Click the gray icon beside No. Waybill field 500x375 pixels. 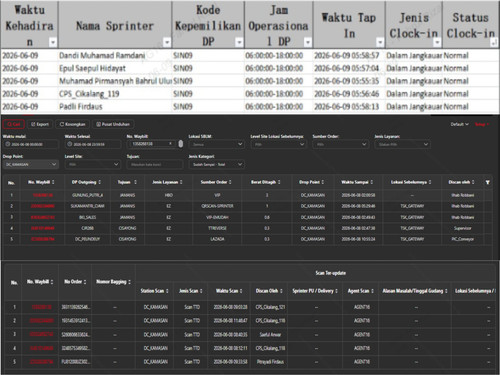pos(180,144)
